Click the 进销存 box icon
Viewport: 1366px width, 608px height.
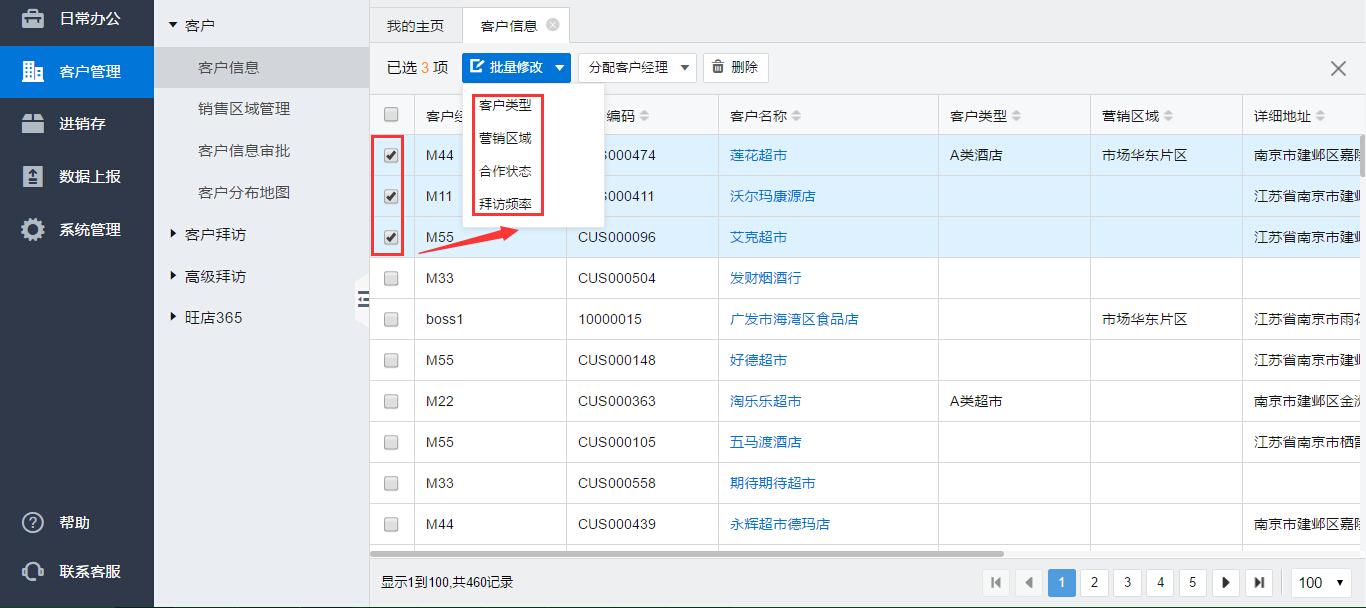click(32, 124)
